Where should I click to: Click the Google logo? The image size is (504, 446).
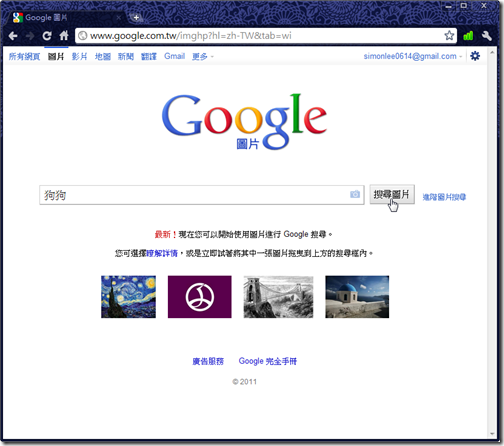tap(244, 121)
